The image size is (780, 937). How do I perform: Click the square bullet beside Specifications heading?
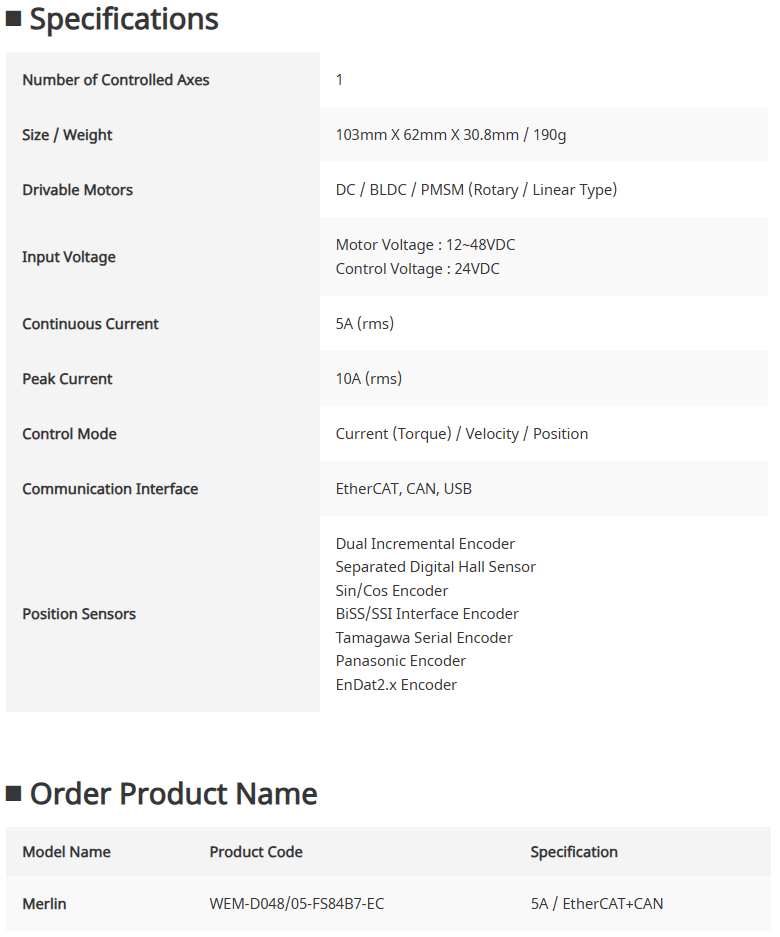click(x=13, y=19)
